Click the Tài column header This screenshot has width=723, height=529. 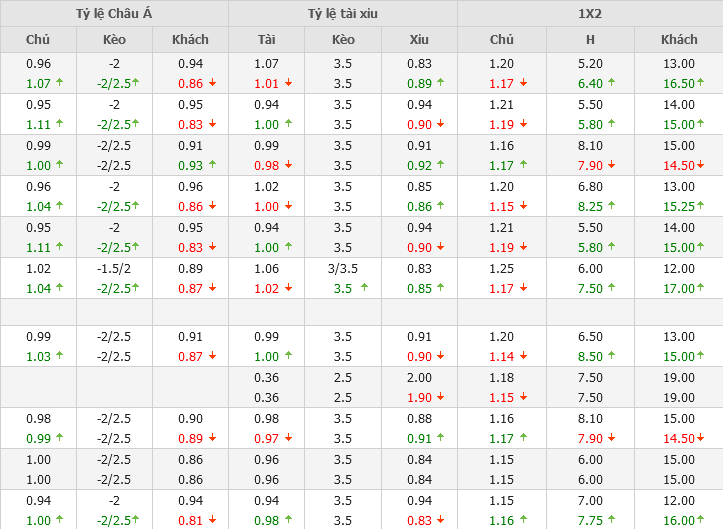[266, 40]
